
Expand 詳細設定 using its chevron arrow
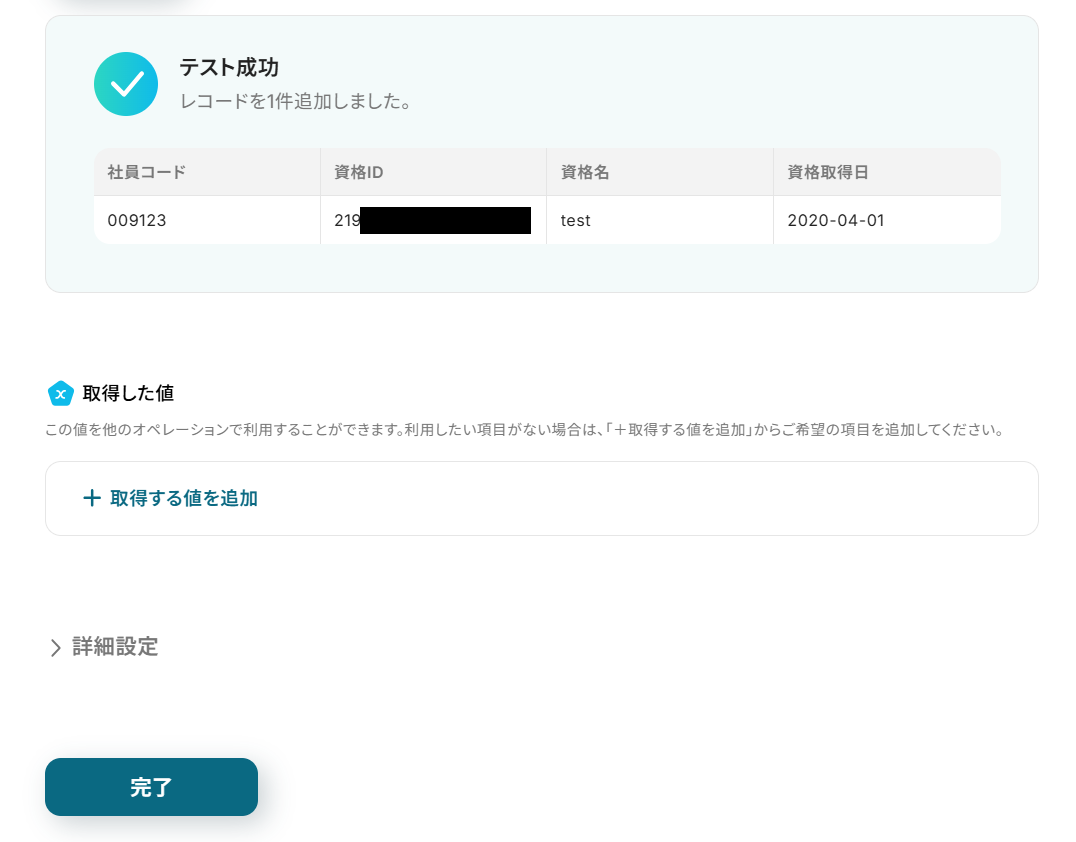[x=56, y=647]
